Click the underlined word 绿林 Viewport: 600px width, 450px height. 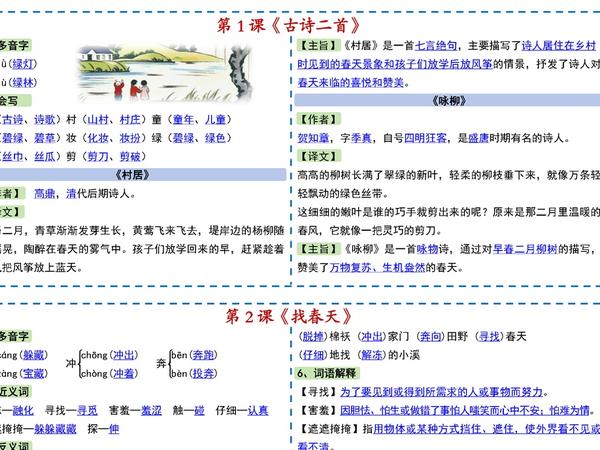(x=23, y=82)
